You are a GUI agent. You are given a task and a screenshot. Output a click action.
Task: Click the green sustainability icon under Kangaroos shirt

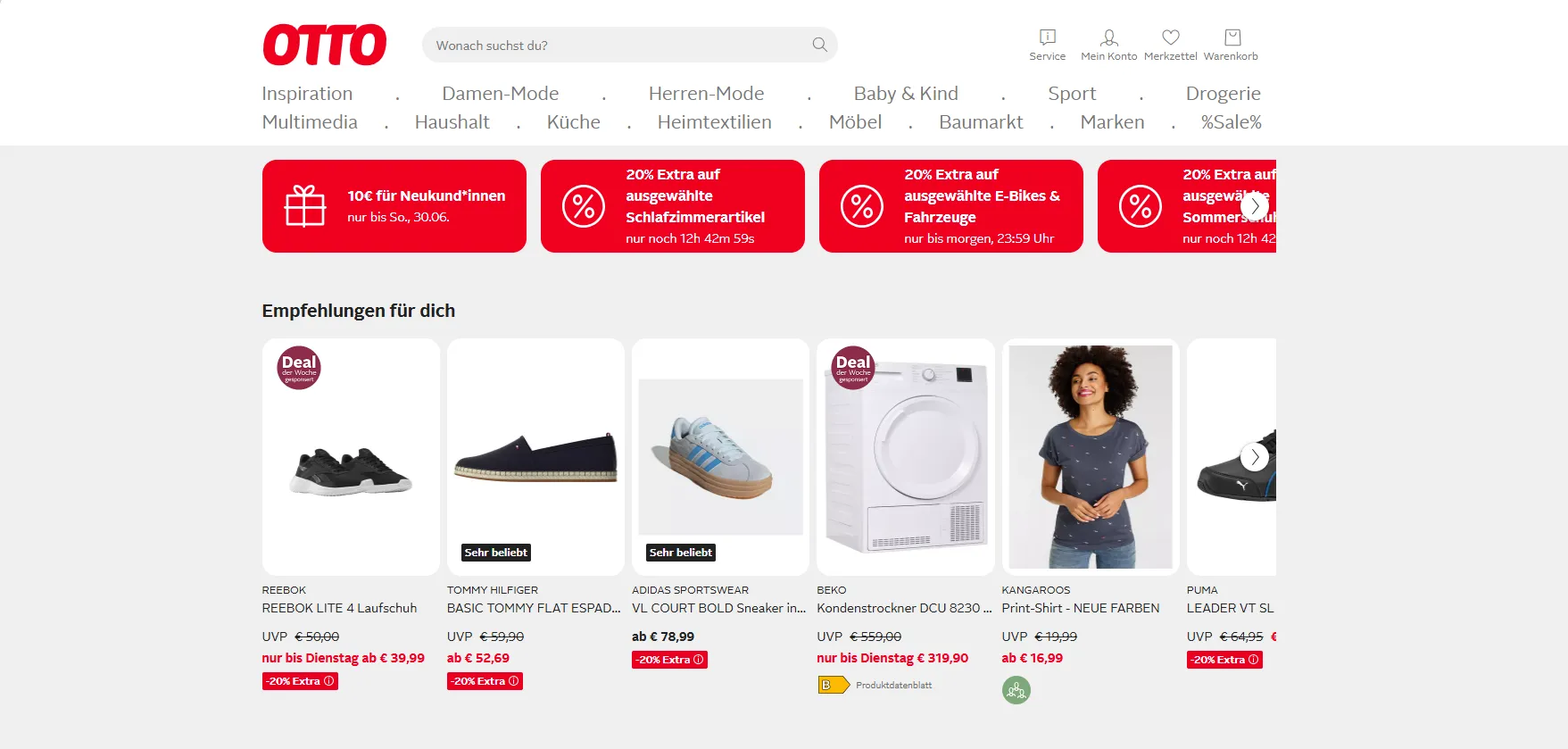[x=1016, y=690]
